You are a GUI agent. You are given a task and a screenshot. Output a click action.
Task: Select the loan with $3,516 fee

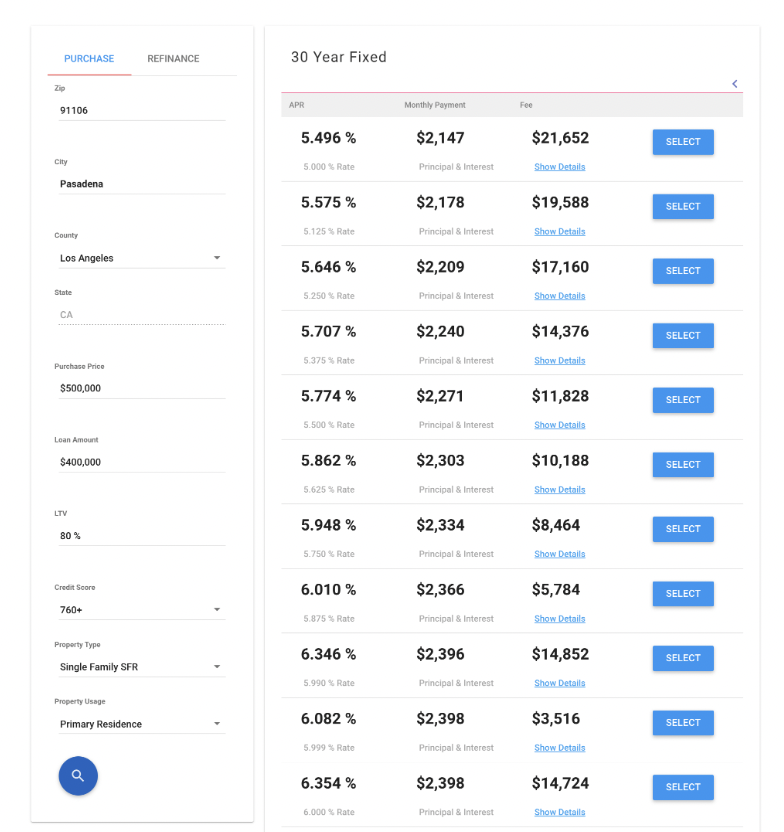[682, 722]
